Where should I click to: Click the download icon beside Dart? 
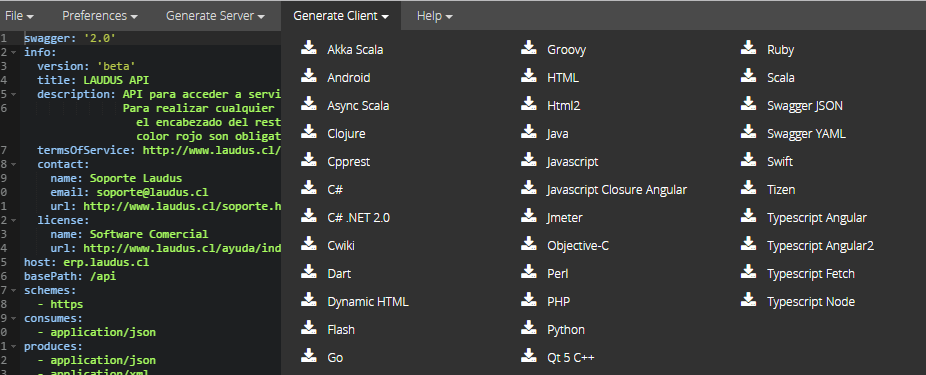(309, 272)
